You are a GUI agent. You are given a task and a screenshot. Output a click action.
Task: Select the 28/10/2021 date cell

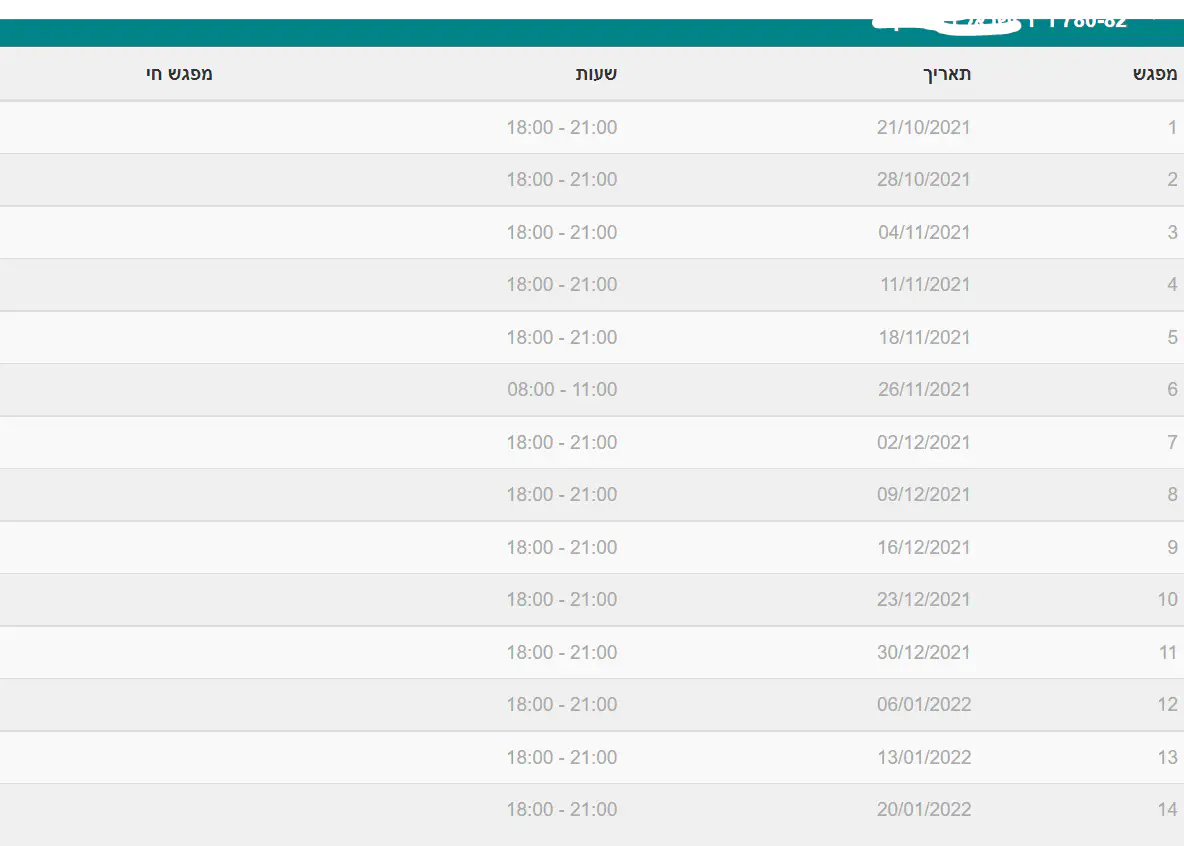pyautogui.click(x=923, y=180)
